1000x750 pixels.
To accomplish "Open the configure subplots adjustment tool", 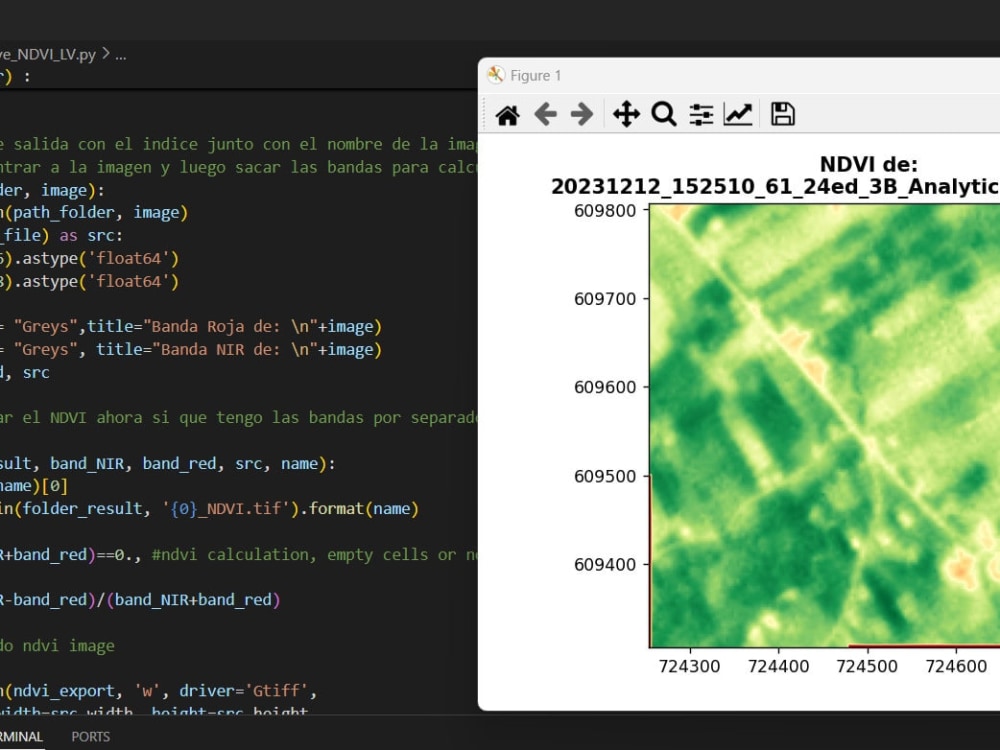I will point(701,113).
